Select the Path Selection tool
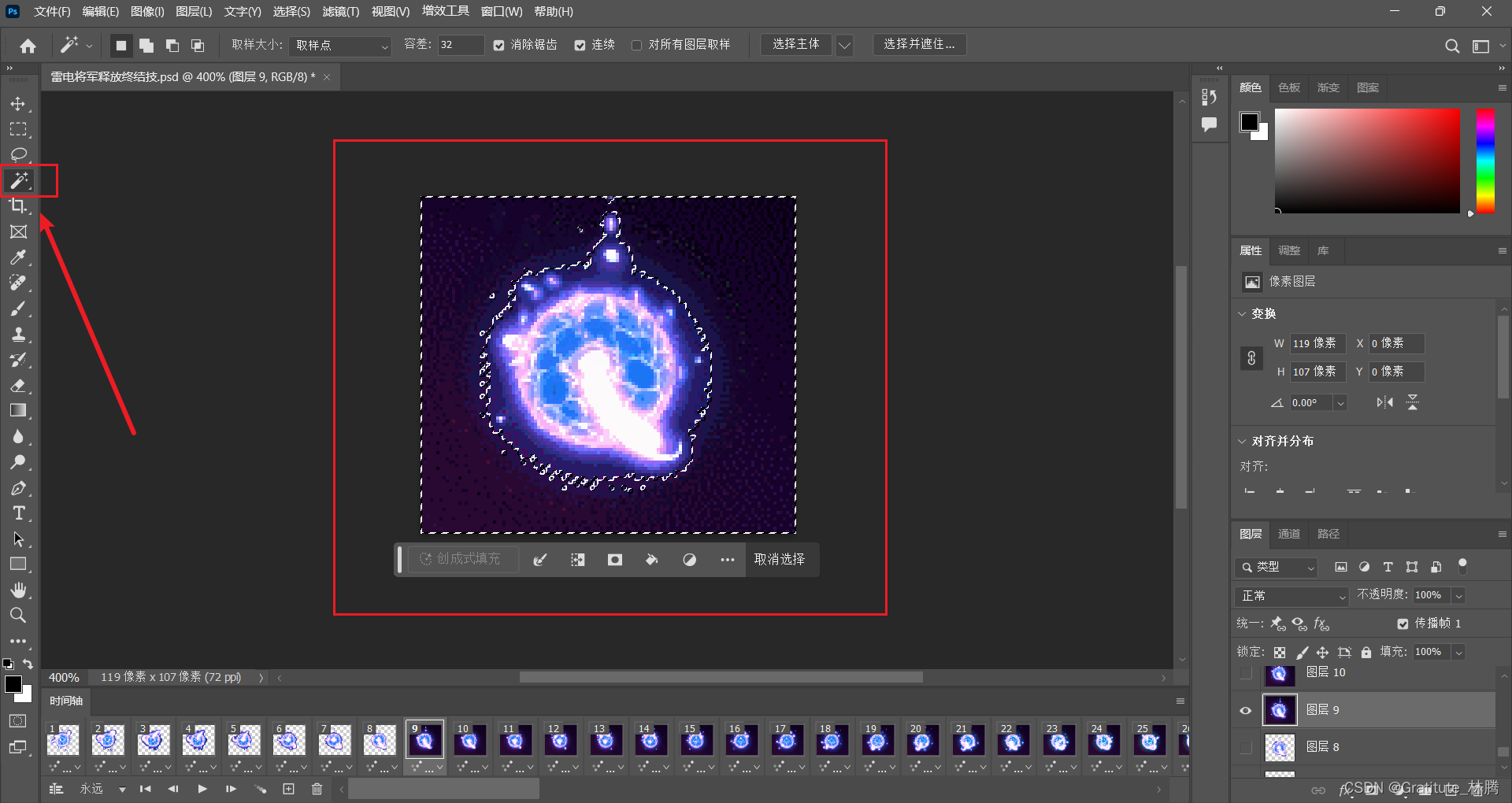The height and width of the screenshot is (803, 1512). coord(17,539)
